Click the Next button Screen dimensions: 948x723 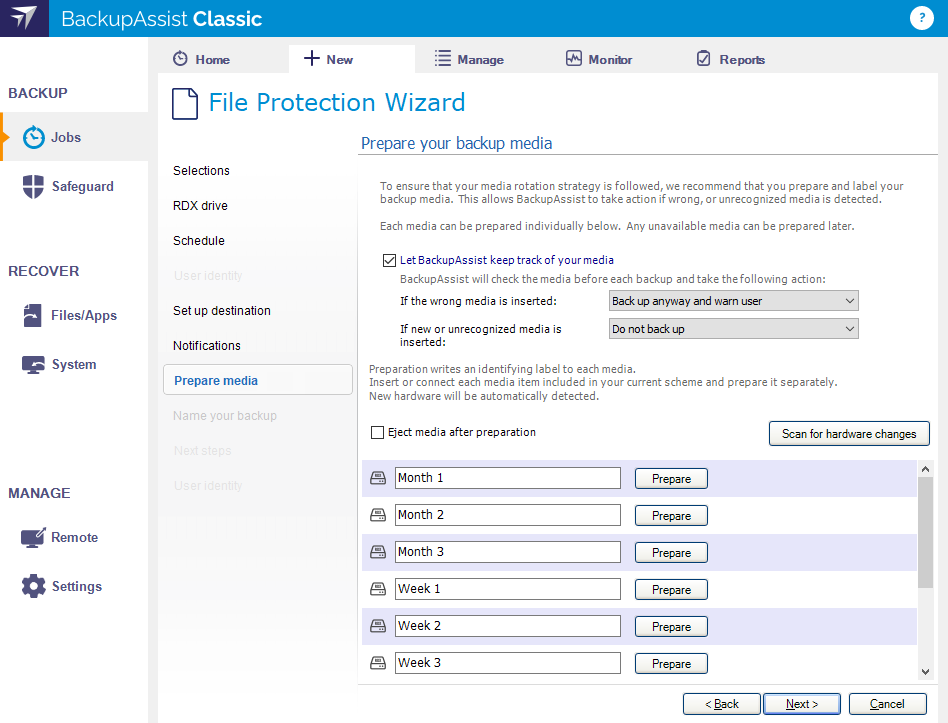[x=802, y=704]
